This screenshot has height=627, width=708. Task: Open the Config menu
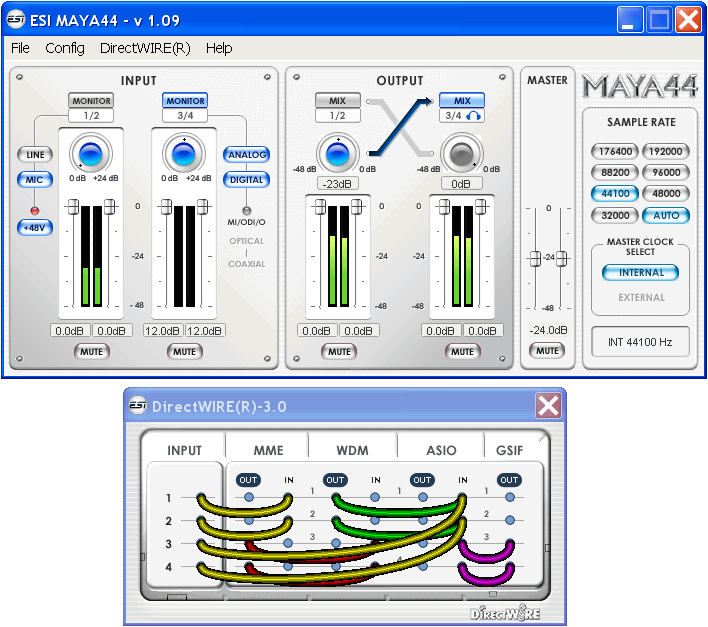[x=65, y=48]
